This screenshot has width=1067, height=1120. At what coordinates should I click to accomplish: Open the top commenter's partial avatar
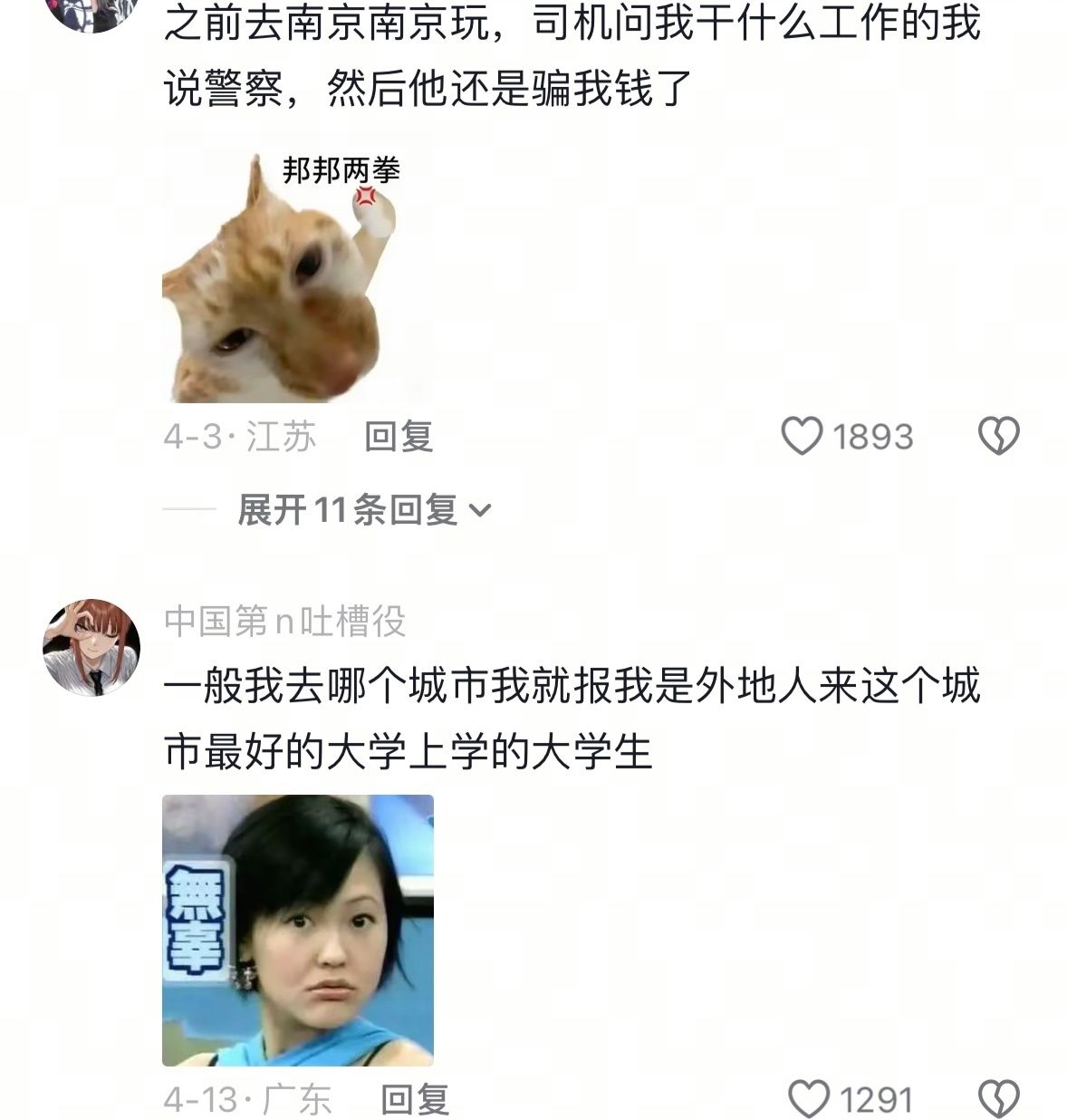[x=91, y=14]
